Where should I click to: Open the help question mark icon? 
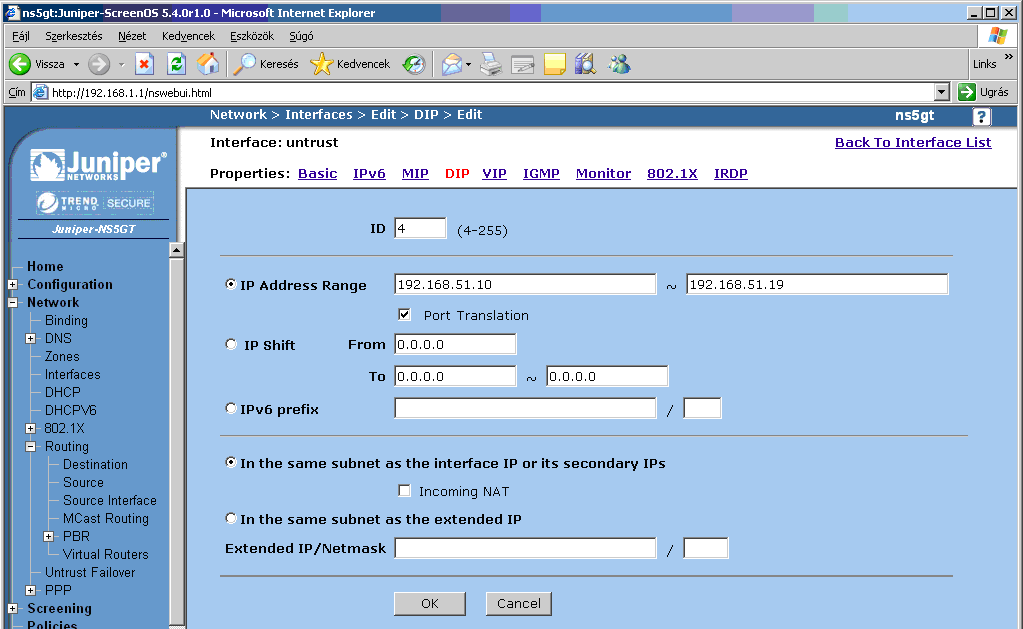click(x=981, y=116)
